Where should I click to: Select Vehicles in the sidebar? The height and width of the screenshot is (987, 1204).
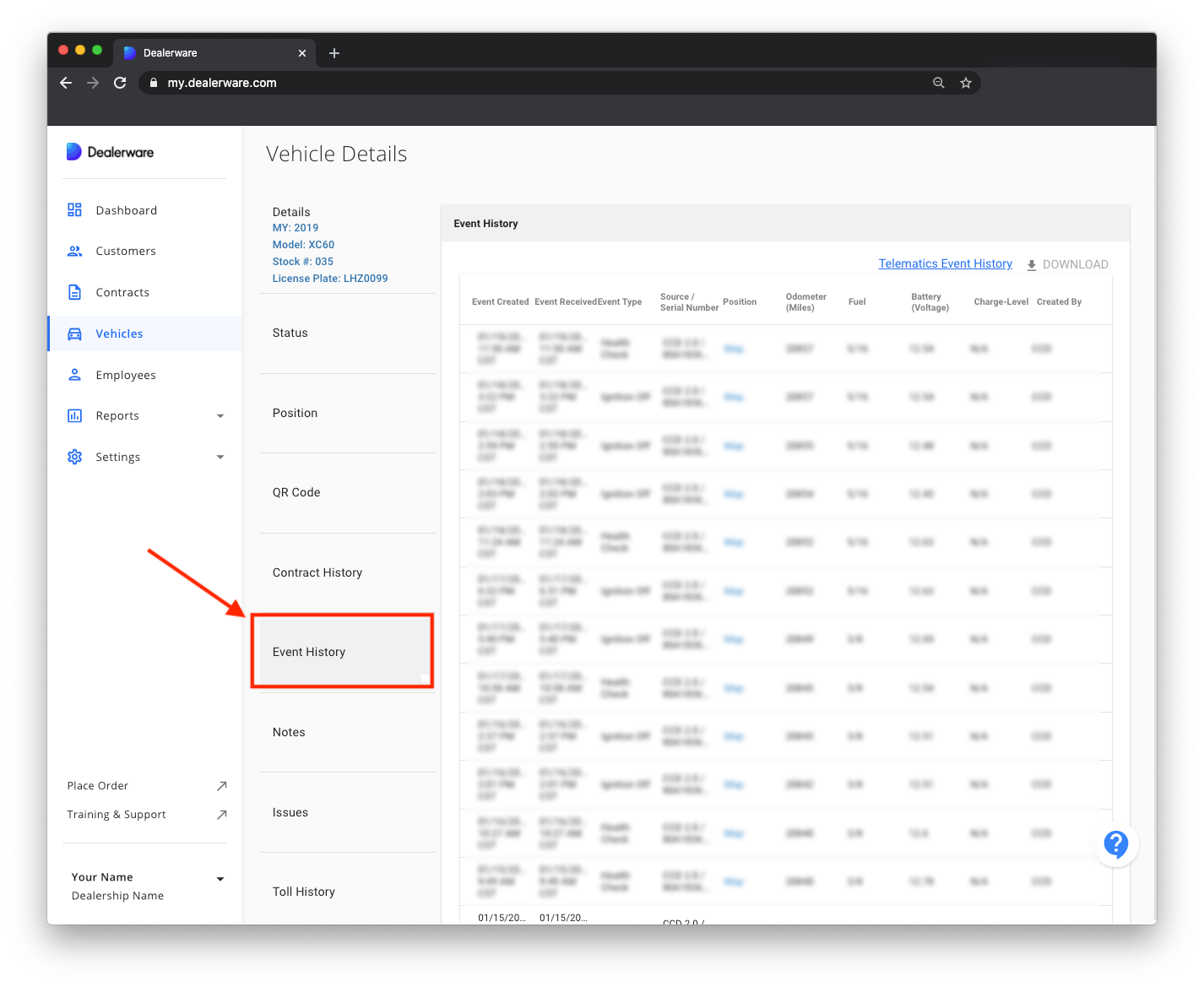144,334
